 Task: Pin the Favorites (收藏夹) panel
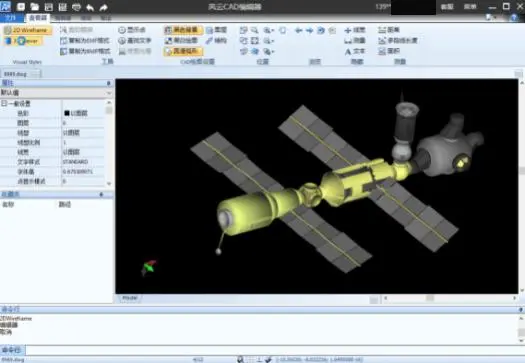[101, 194]
